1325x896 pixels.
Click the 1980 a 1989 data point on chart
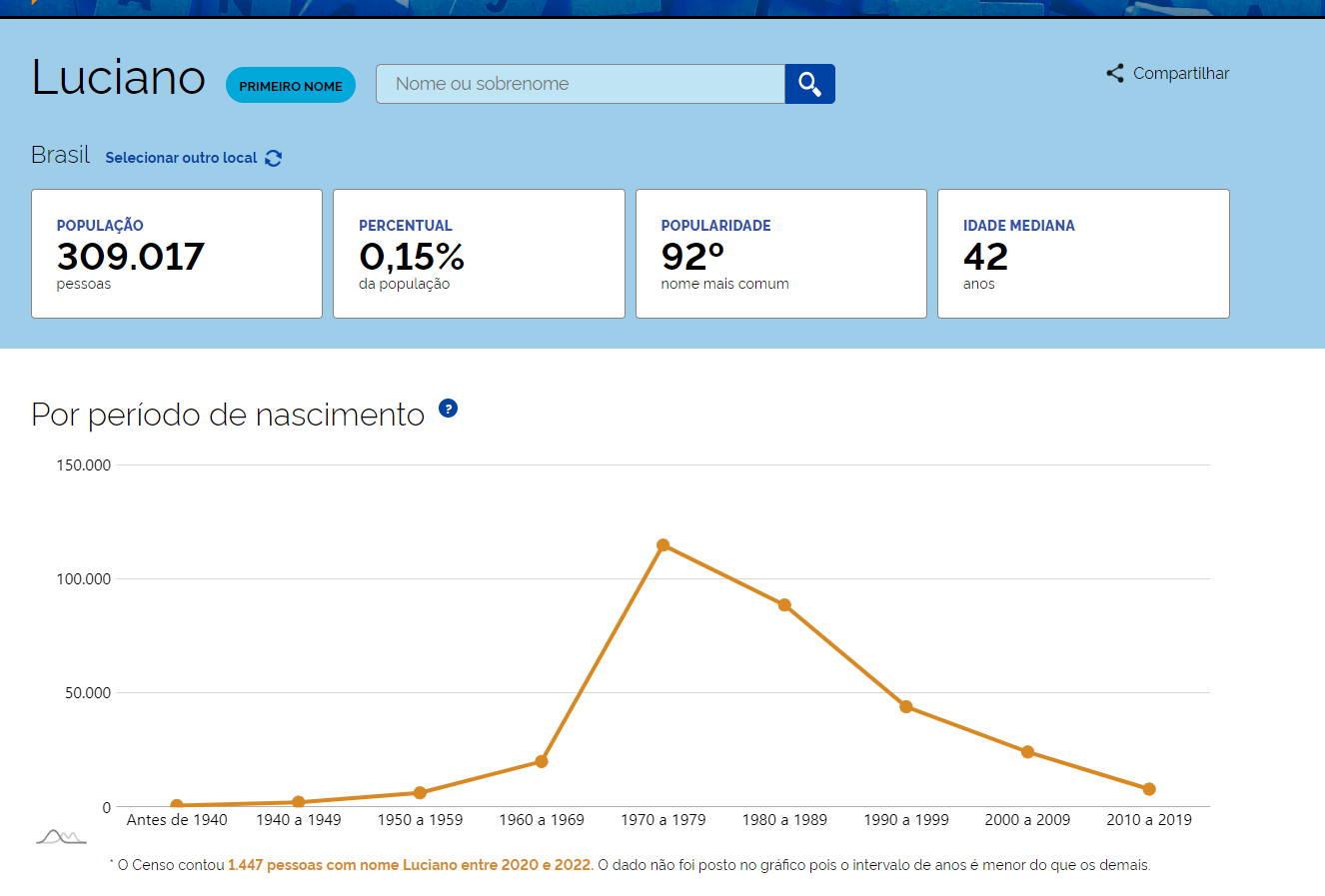point(784,605)
